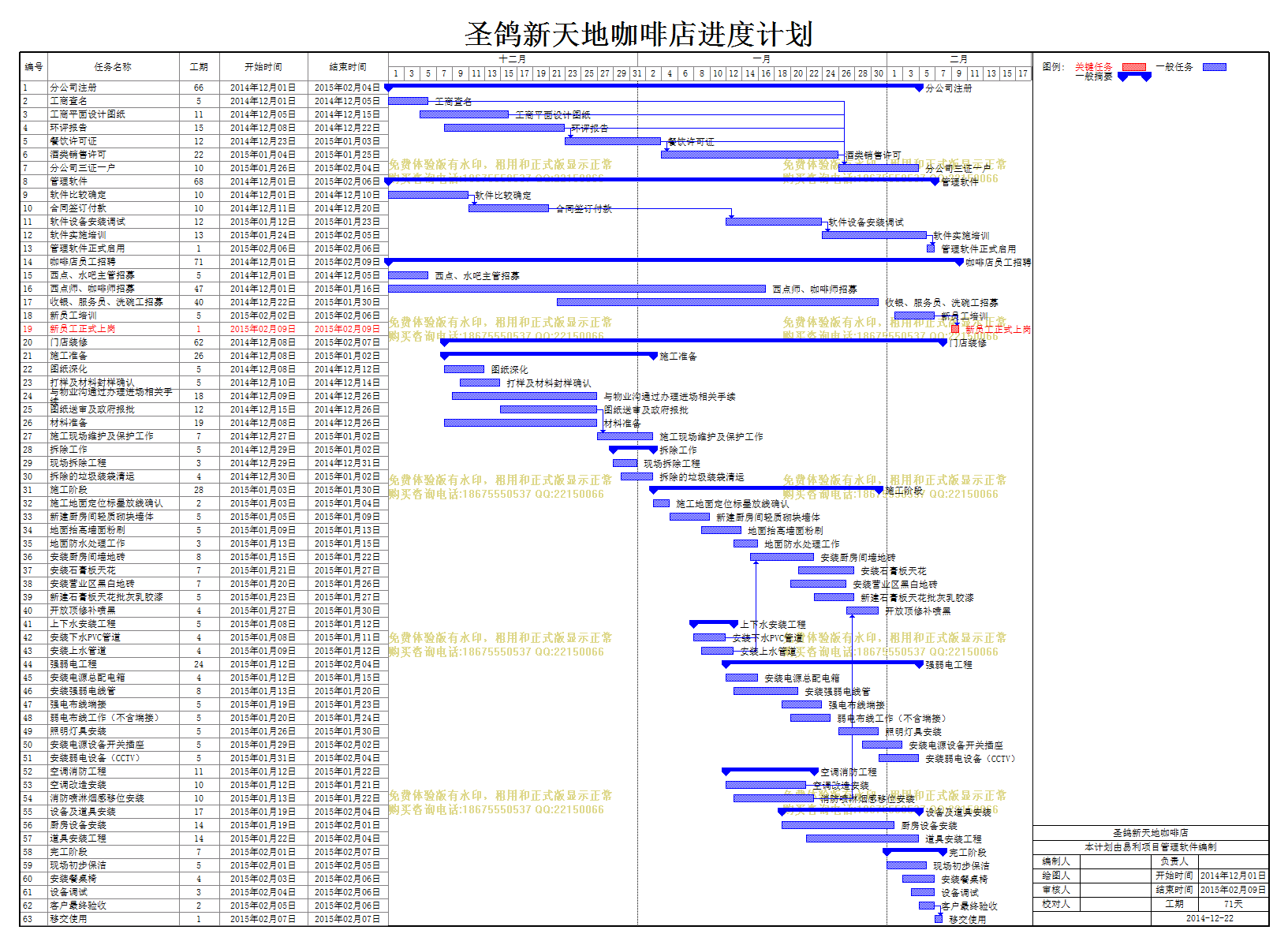Click the 十二月 month header in timeline
The image size is (1288, 945).
point(513,59)
